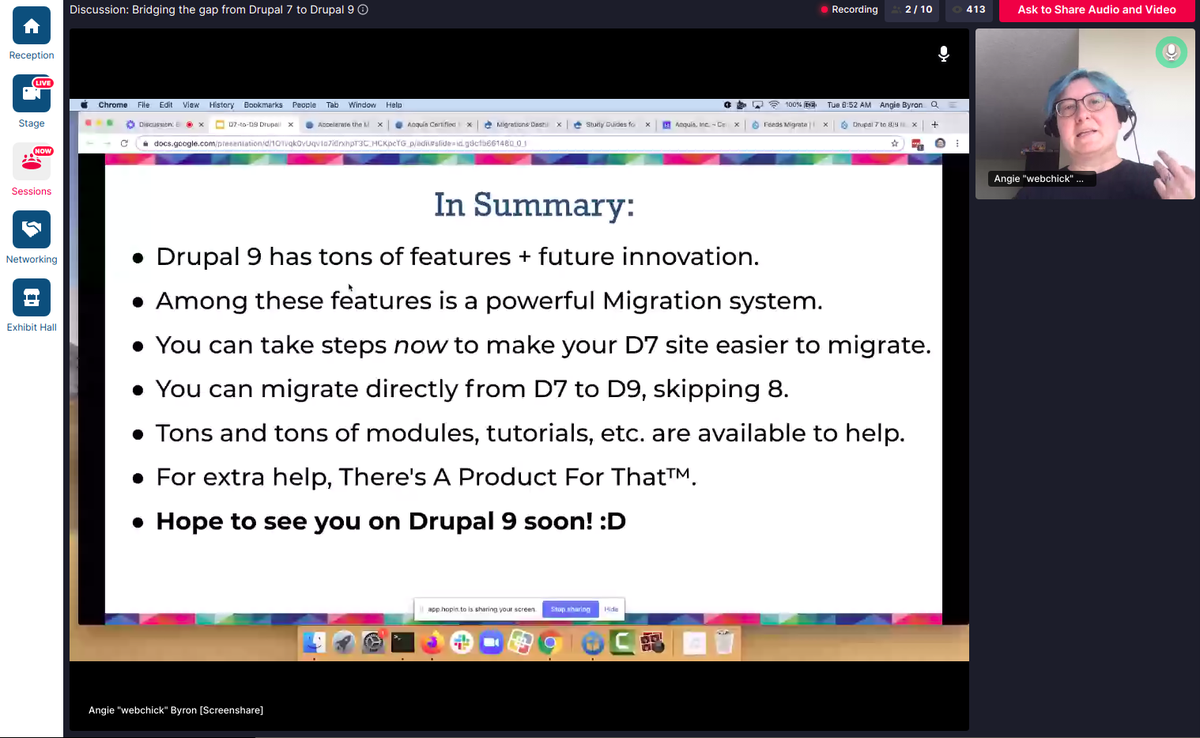Open the Edit menu in the shared screen

166,105
